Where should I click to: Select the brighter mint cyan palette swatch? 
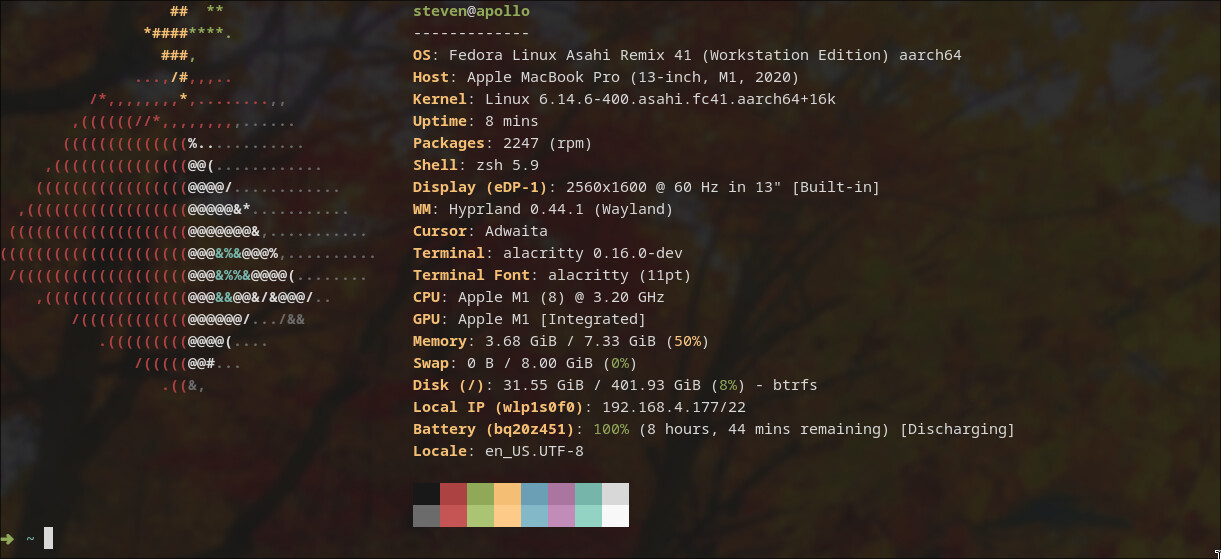point(588,516)
